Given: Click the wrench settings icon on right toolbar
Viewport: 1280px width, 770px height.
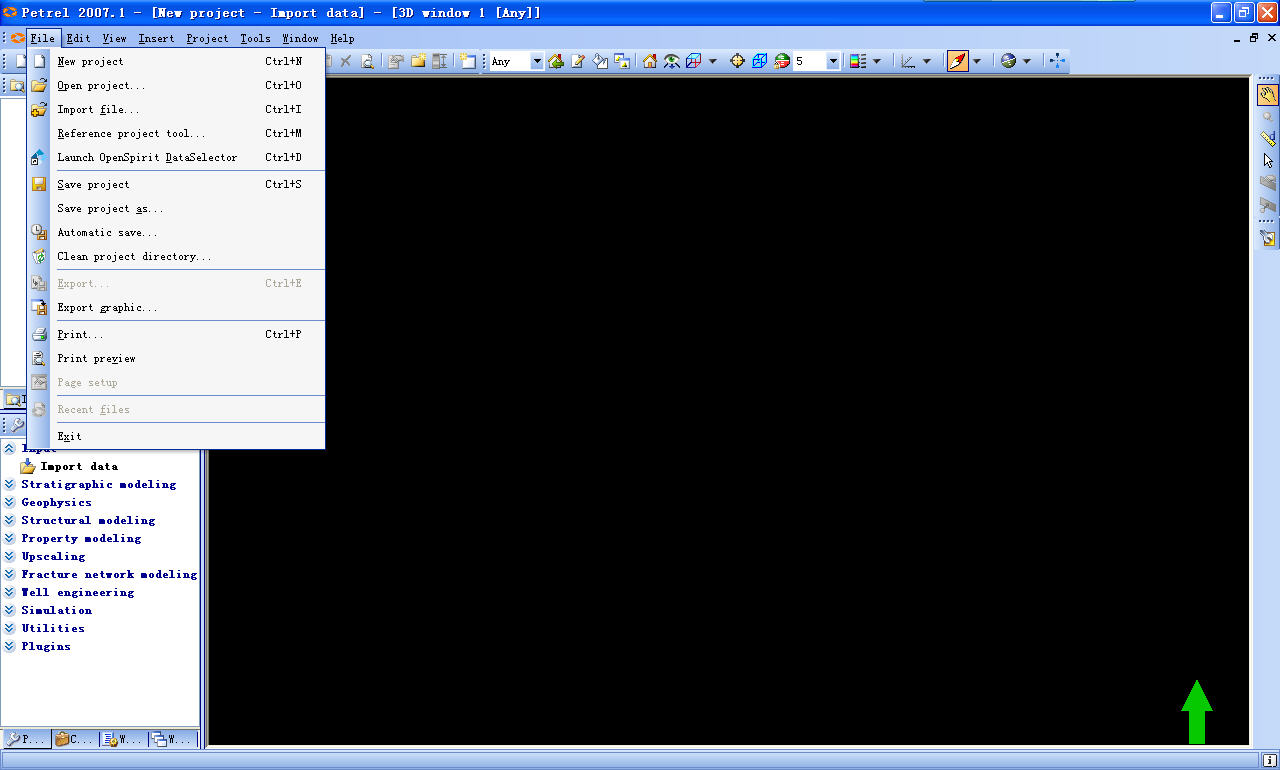Looking at the screenshot, I should (x=1268, y=238).
